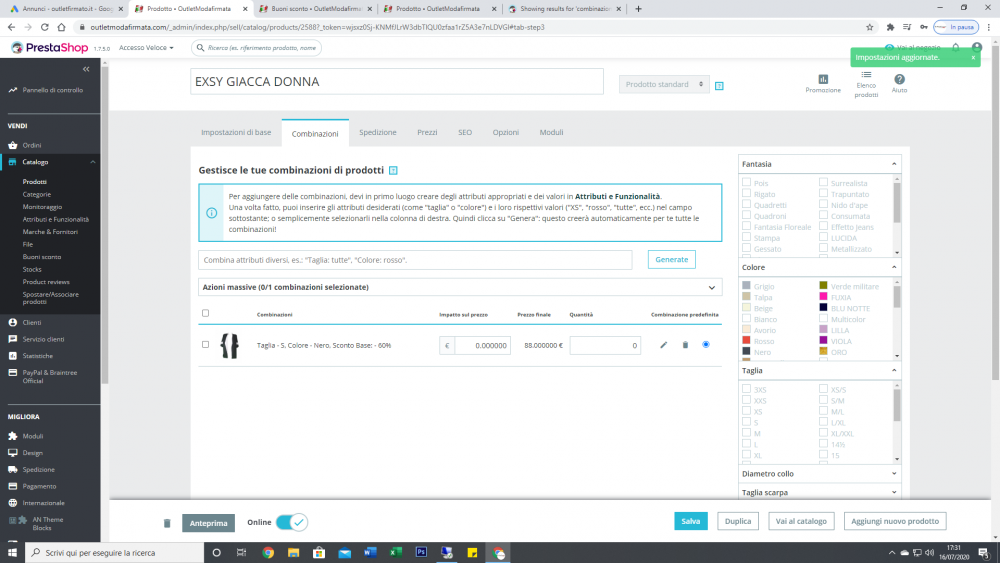Tick the checkbox for the Taglia S Nero combination
The image size is (1000, 563).
(205, 344)
